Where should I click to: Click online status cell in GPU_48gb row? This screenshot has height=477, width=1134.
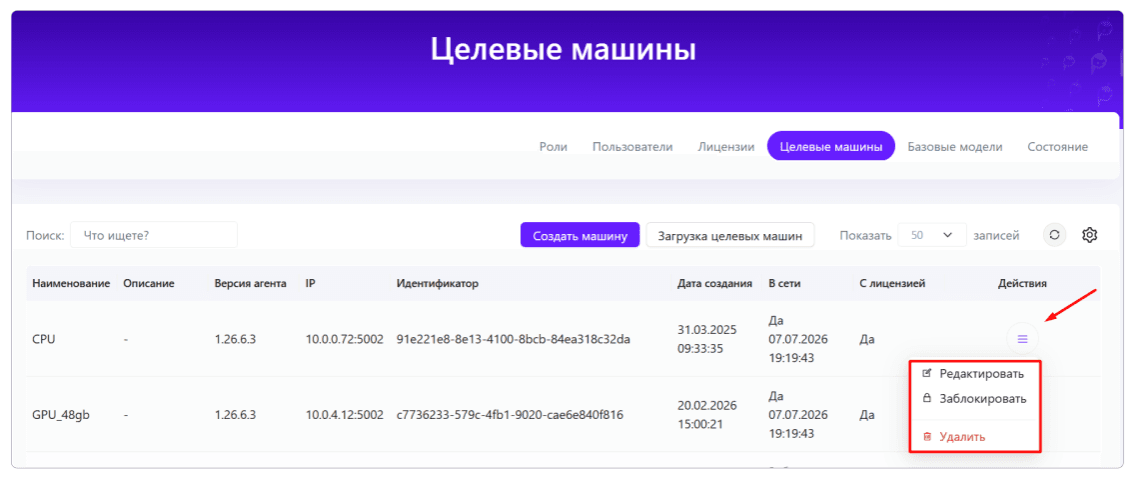tap(798, 416)
